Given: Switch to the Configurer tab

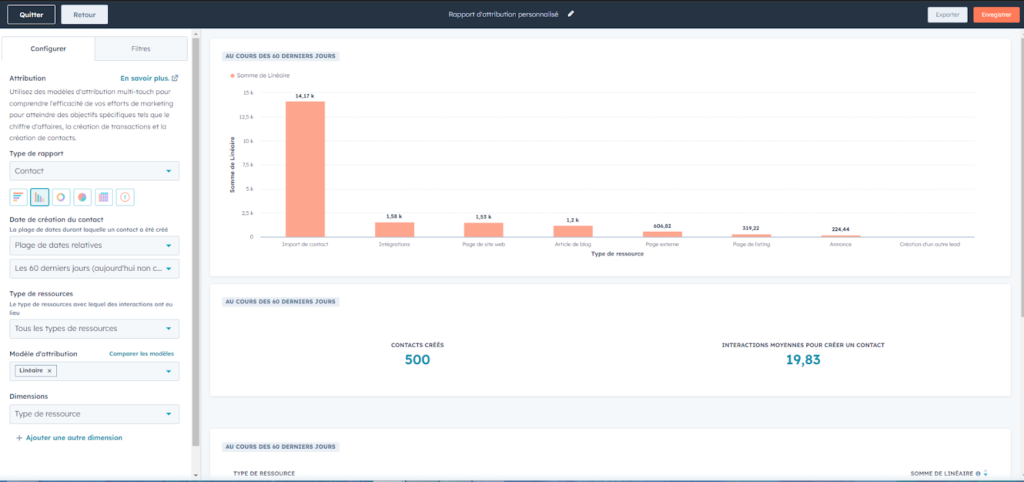Looking at the screenshot, I should coord(48,49).
